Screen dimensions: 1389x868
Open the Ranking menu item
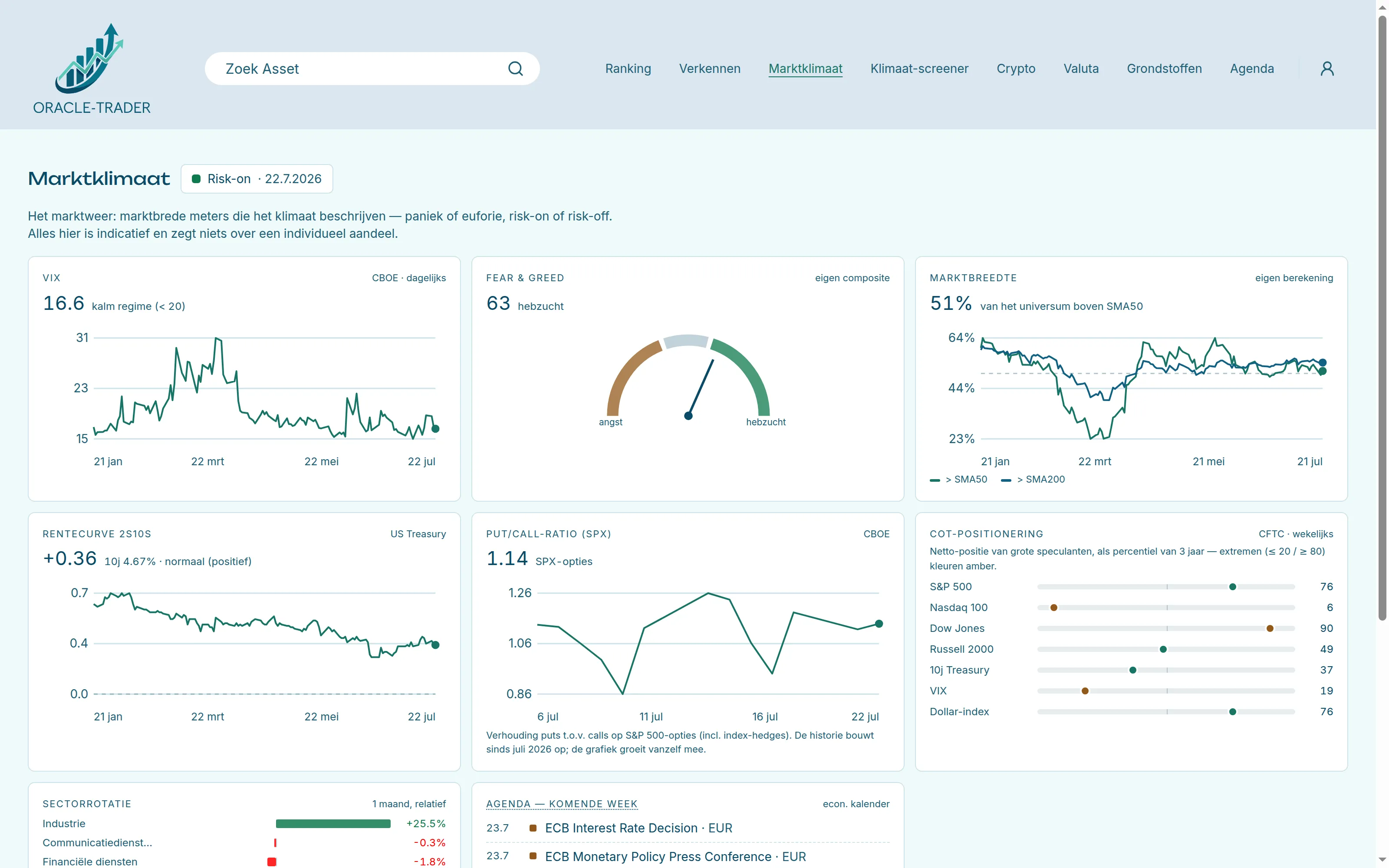tap(628, 69)
